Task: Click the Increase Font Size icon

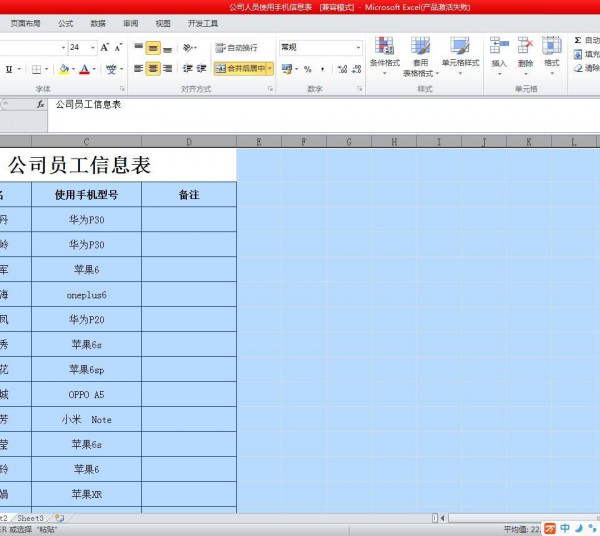Action: (104, 47)
